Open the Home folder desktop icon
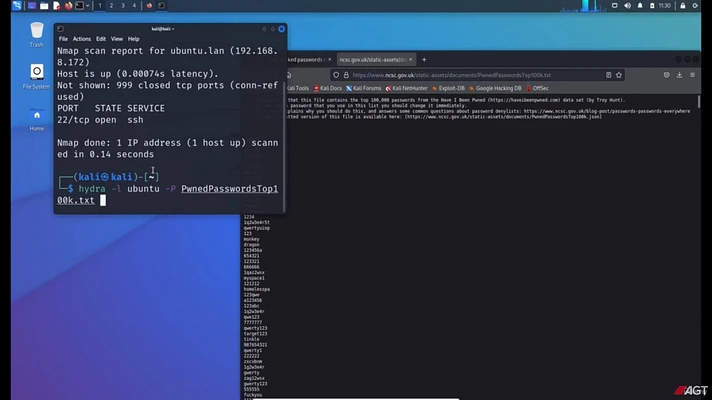The image size is (712, 400). [37, 119]
